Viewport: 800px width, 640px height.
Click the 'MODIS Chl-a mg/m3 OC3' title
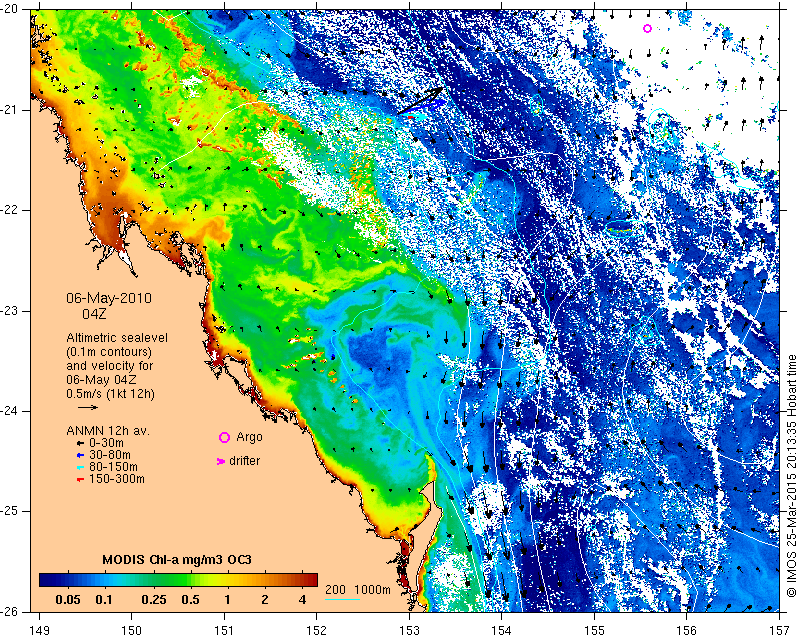coord(177,559)
